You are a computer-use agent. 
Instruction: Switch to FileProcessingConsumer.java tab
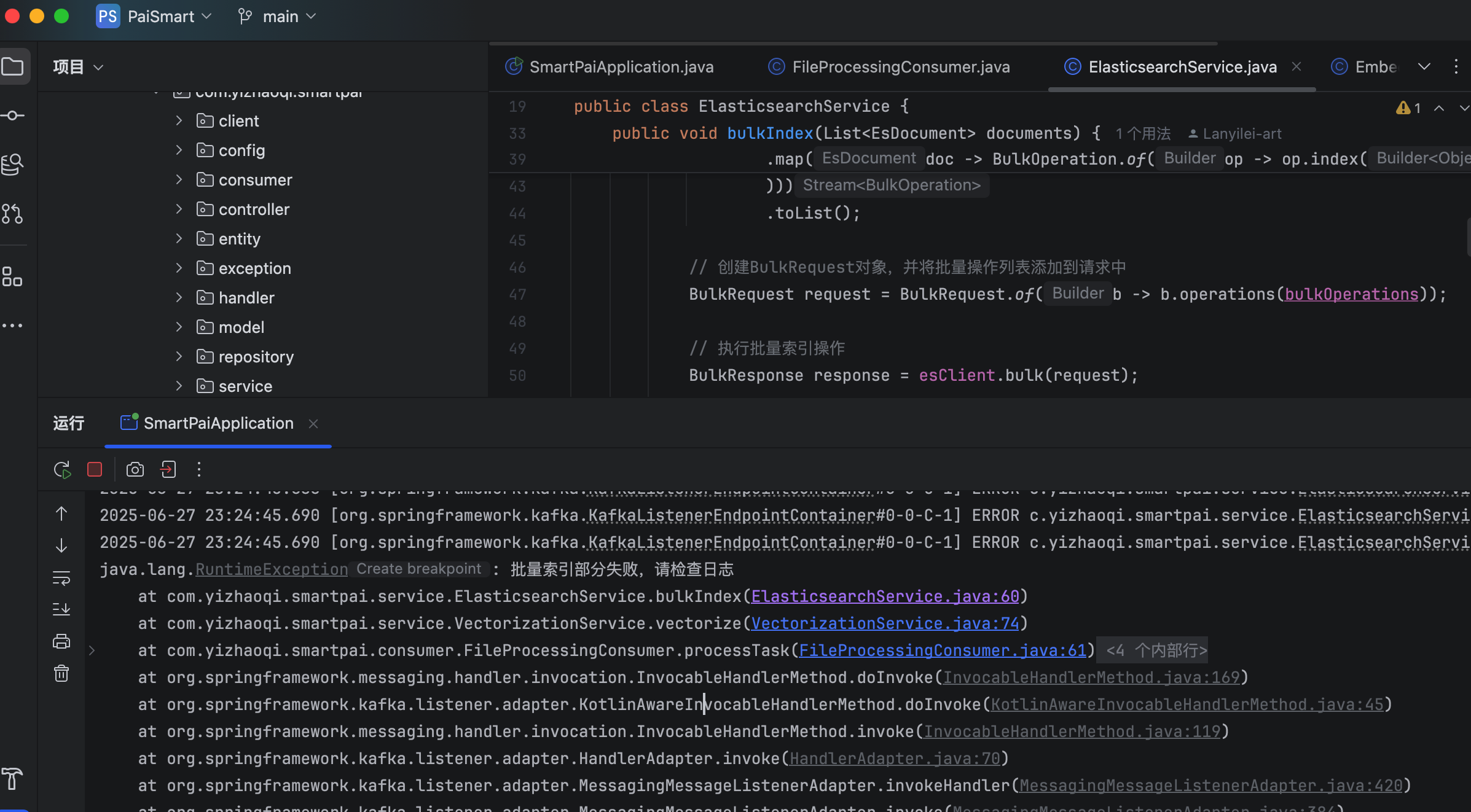tap(900, 67)
